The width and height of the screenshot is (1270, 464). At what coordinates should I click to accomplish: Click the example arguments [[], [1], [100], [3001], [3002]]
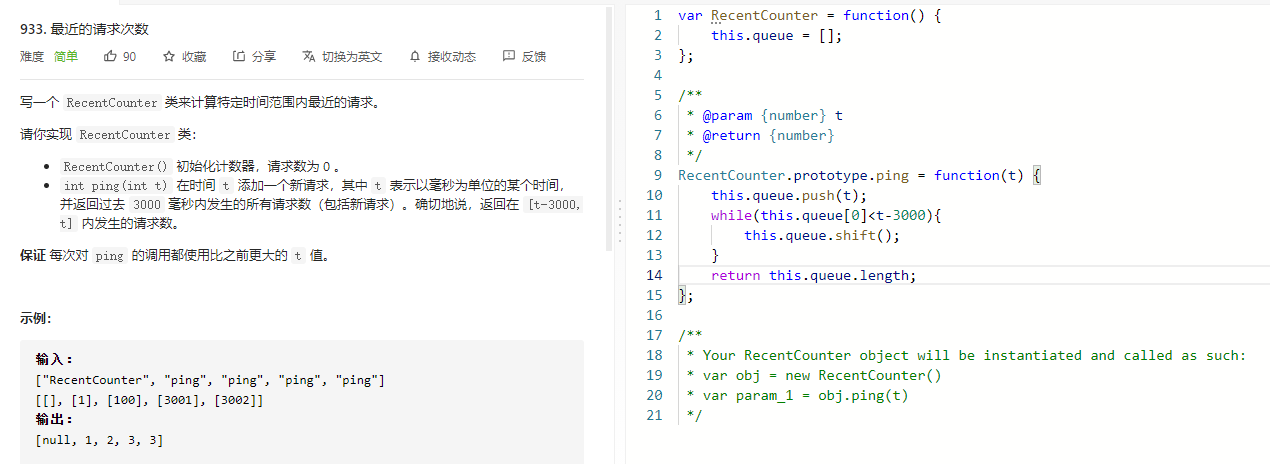149,400
